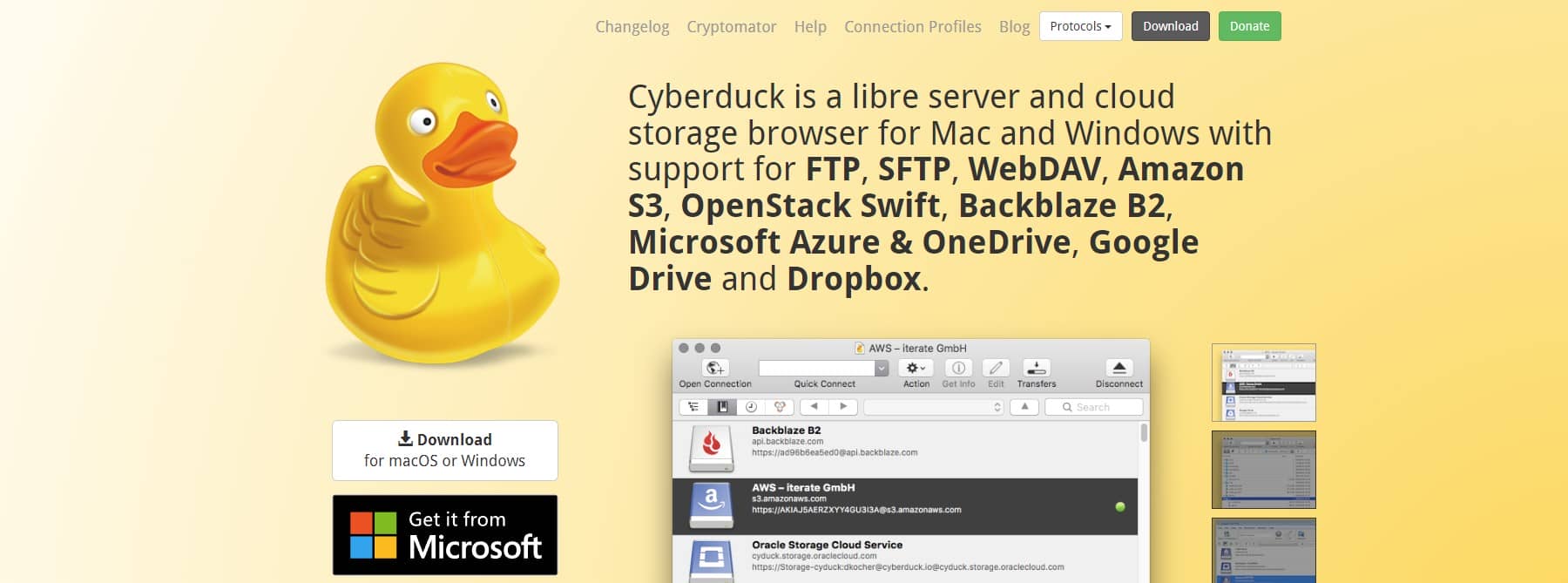Click the Backblaze B2 drive icon
This screenshot has height=583, width=1568.
point(711,448)
